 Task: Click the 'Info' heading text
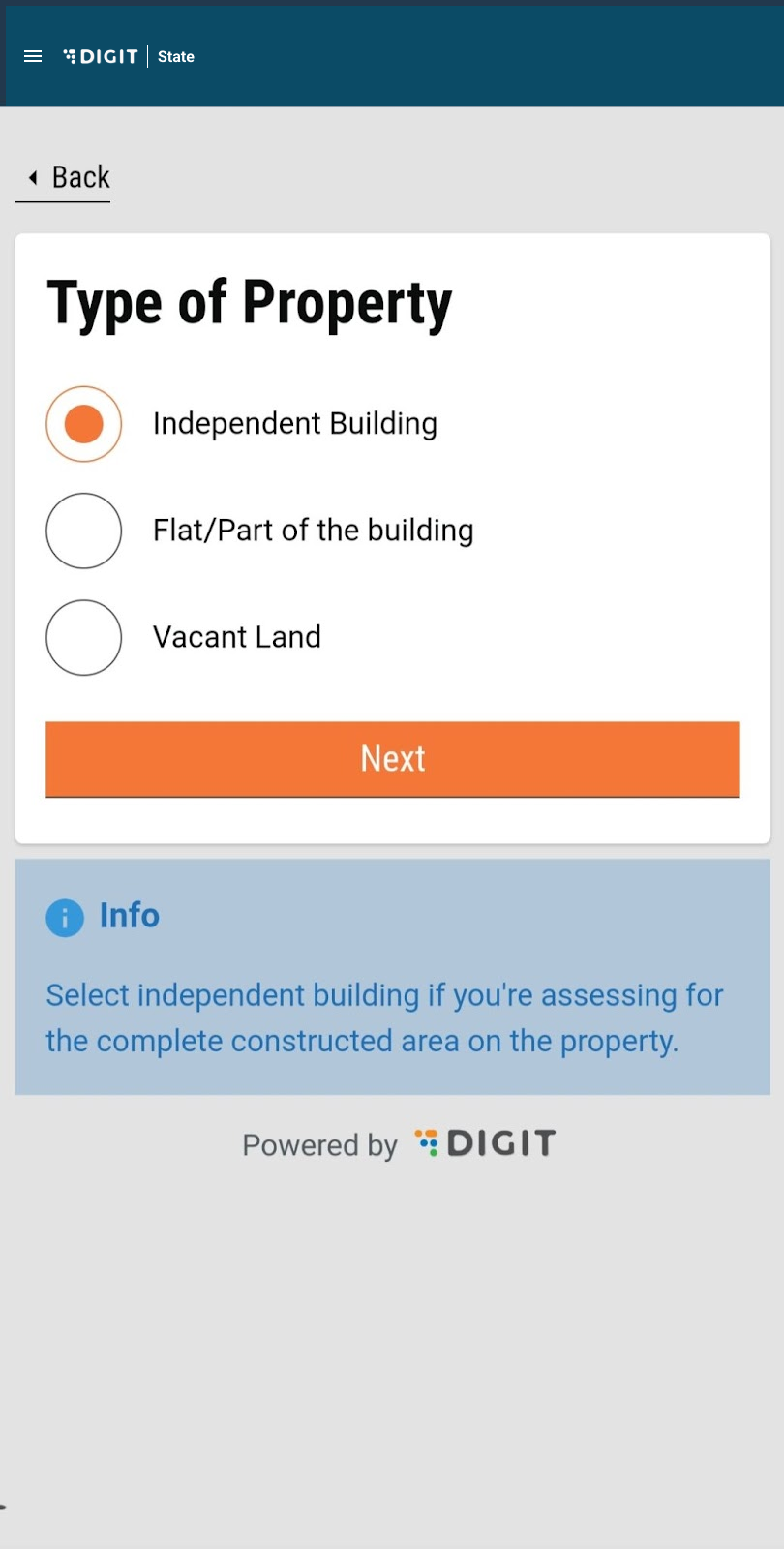pos(130,916)
